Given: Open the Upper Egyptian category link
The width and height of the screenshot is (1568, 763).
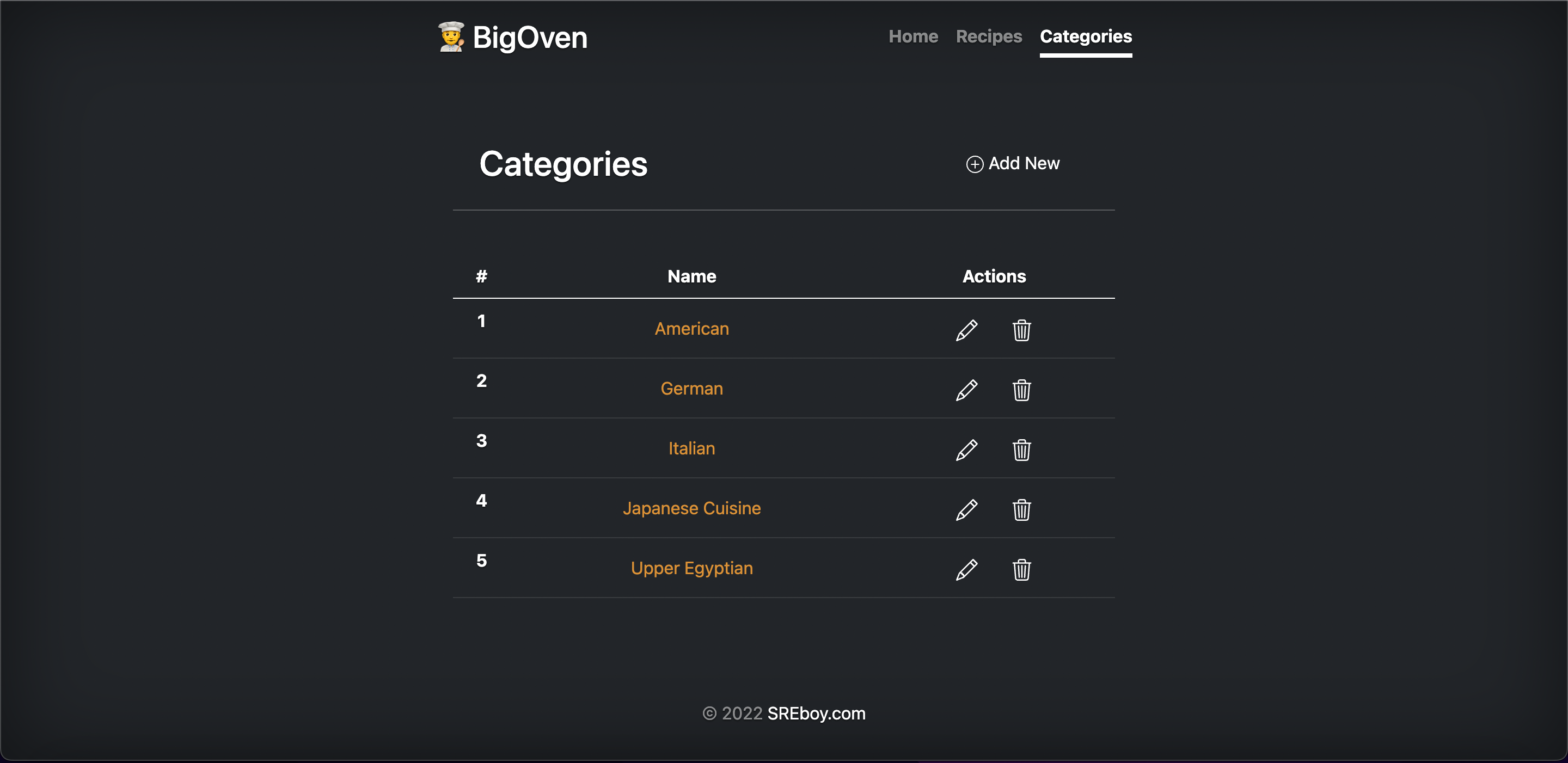Looking at the screenshot, I should tap(691, 568).
